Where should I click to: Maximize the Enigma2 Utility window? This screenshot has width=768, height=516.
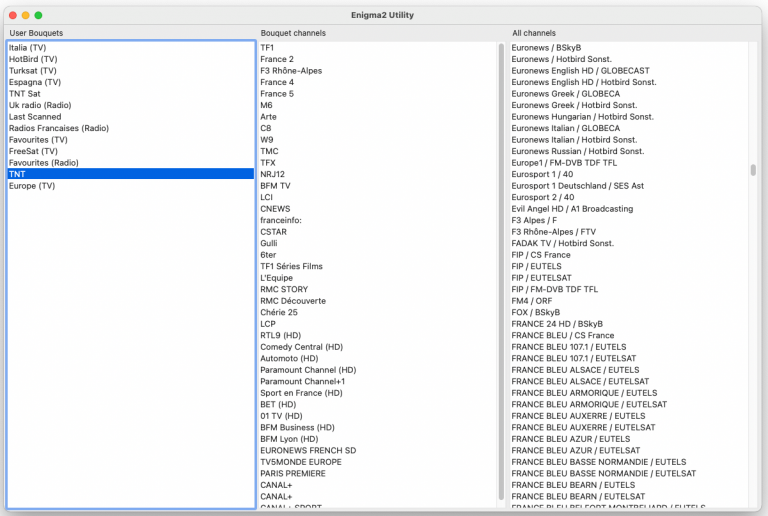[x=38, y=15]
